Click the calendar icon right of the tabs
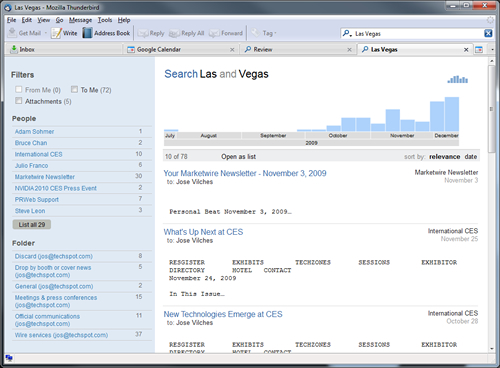500x368 pixels. pos(479,50)
